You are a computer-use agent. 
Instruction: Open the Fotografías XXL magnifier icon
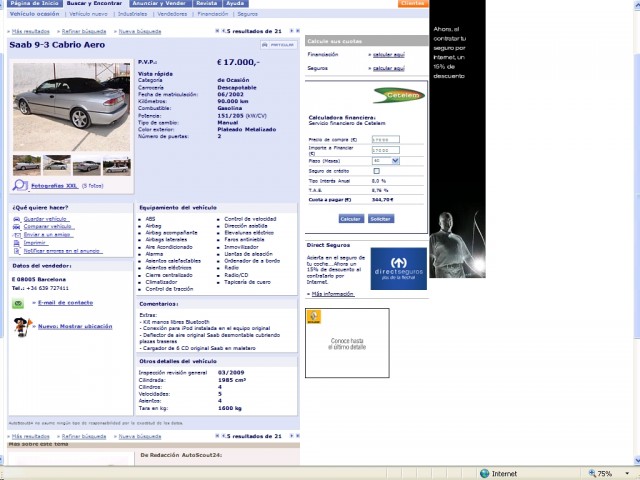tap(20, 185)
